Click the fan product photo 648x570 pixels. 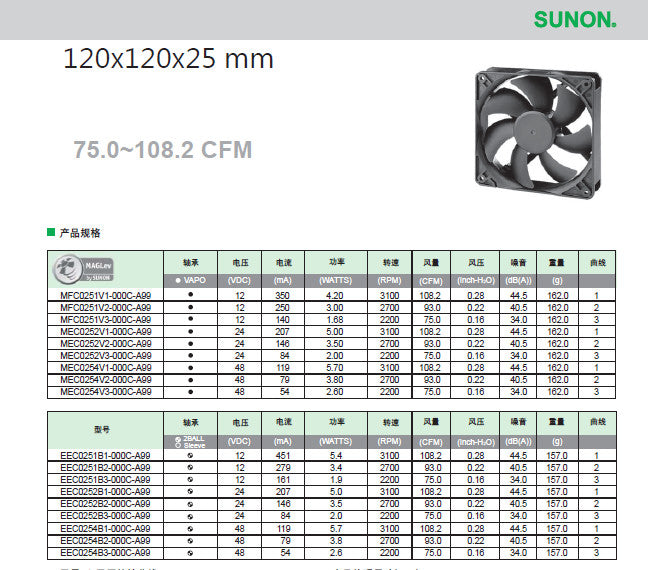click(538, 132)
